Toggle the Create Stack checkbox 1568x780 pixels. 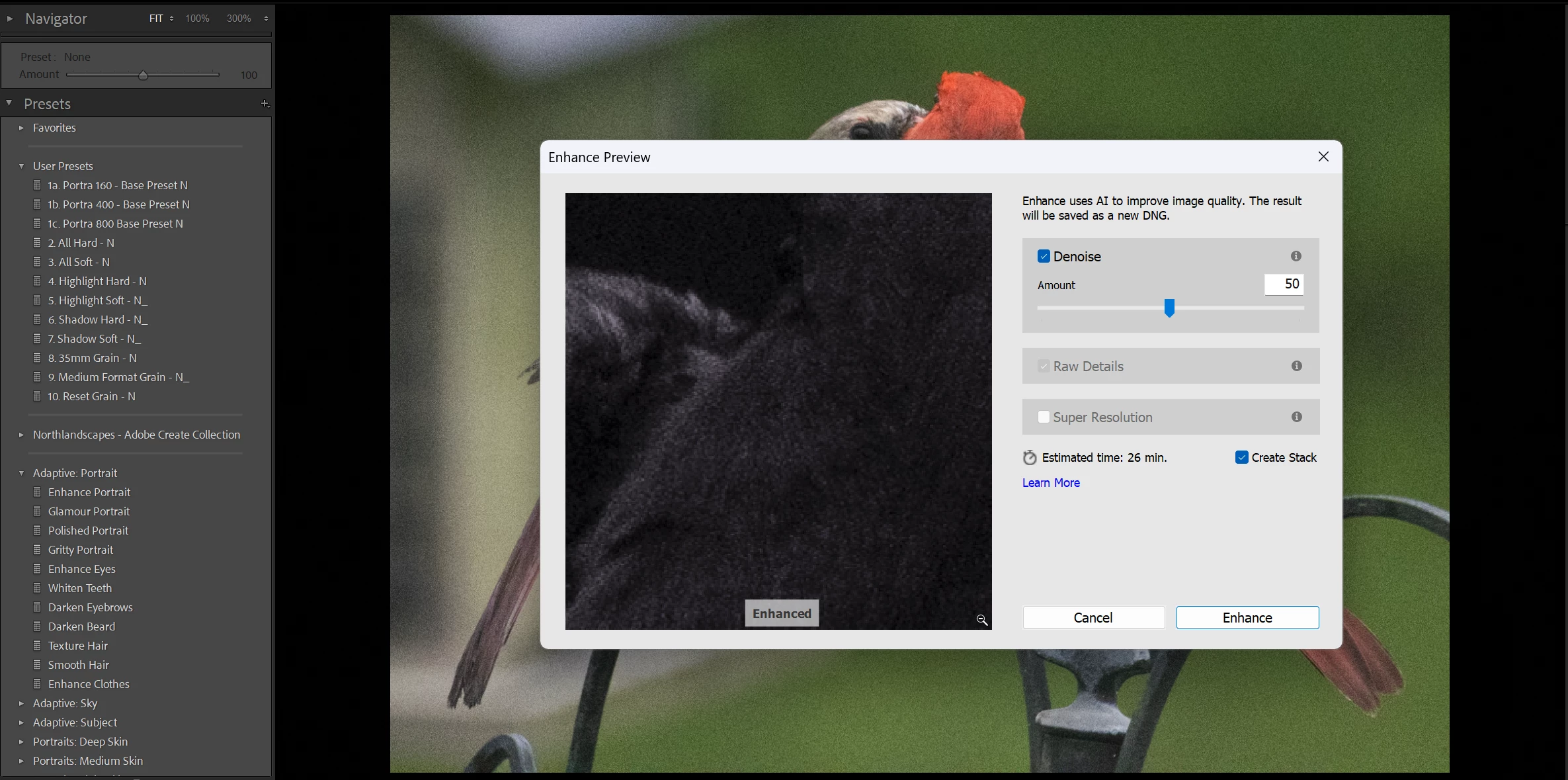[1241, 458]
